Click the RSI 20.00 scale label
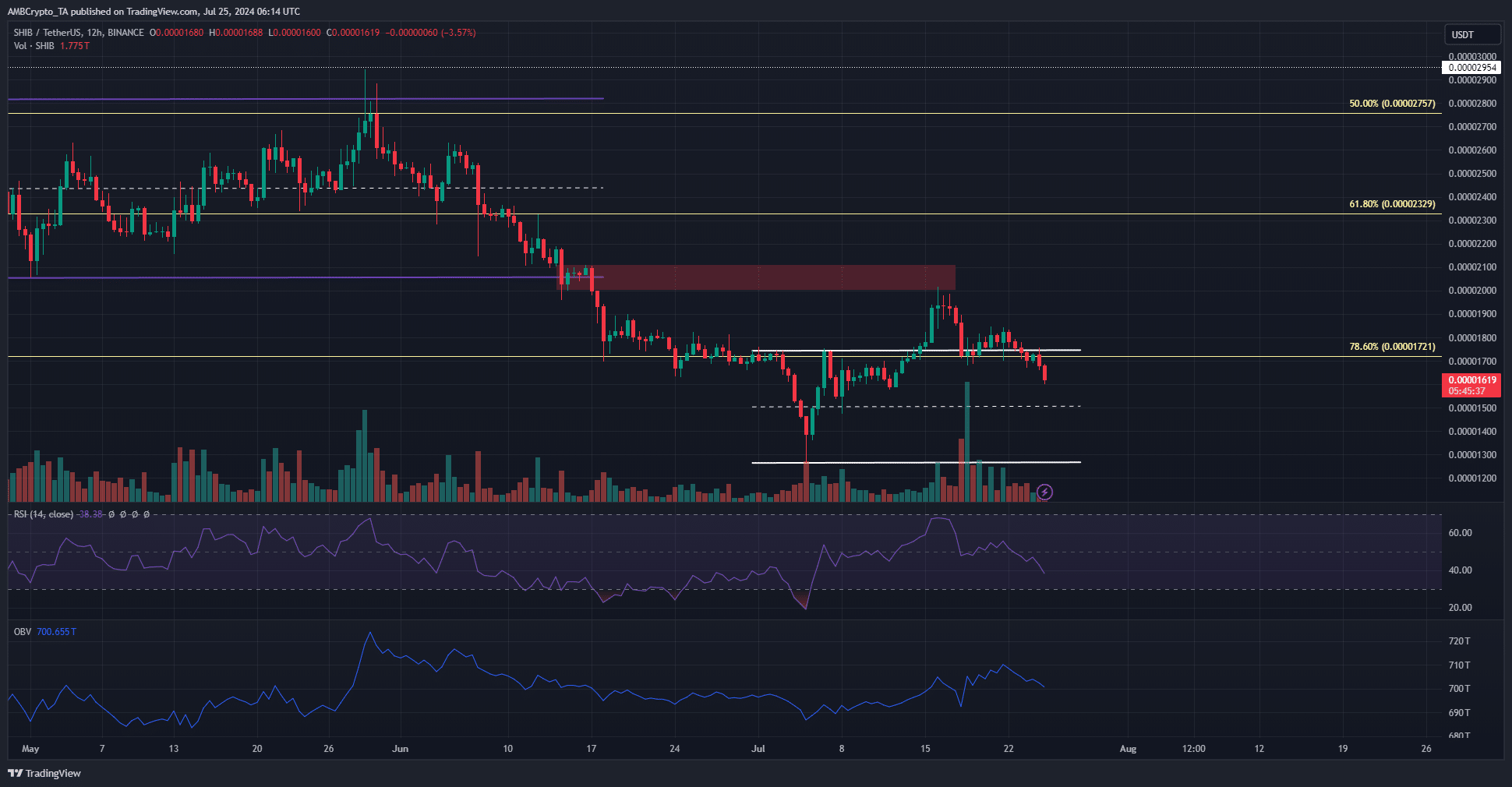 [1460, 608]
